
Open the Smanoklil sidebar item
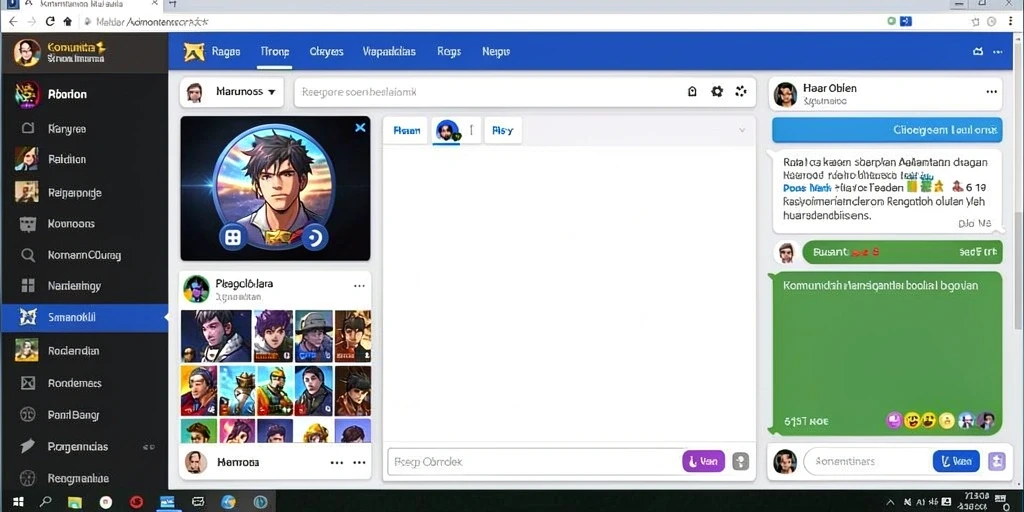click(84, 317)
